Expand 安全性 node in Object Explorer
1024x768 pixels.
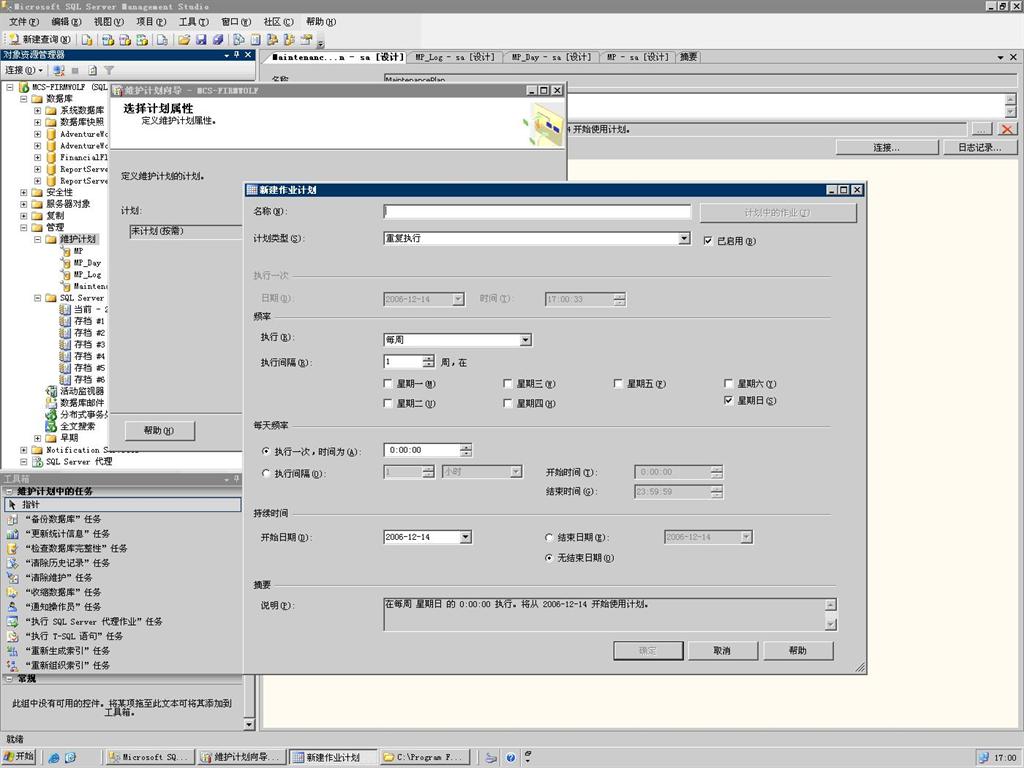point(24,193)
